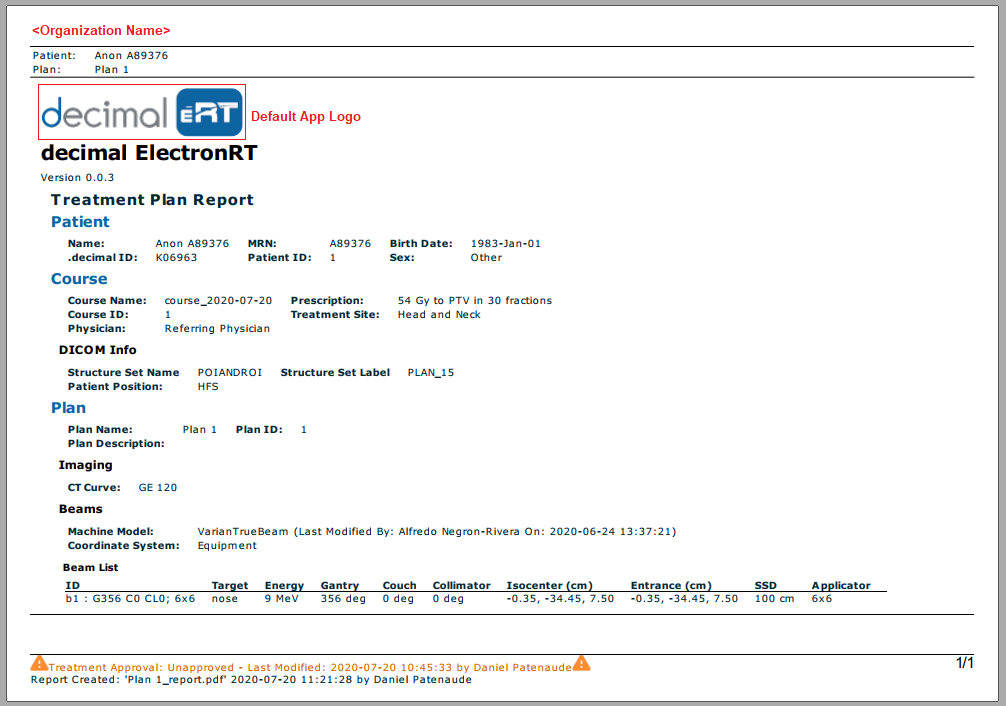
Task: Click the beam row b1 : G356 C0 CL0; 6x6
Action: tap(130, 599)
